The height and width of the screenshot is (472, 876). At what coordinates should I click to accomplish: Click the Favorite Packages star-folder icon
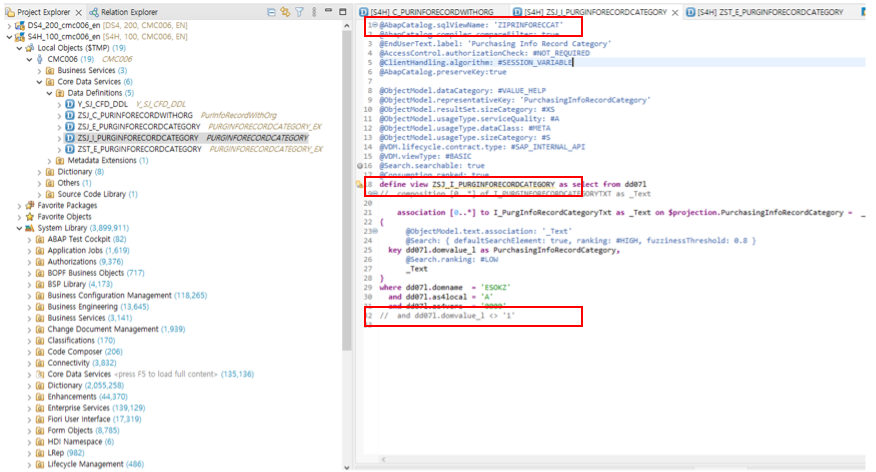click(30, 206)
